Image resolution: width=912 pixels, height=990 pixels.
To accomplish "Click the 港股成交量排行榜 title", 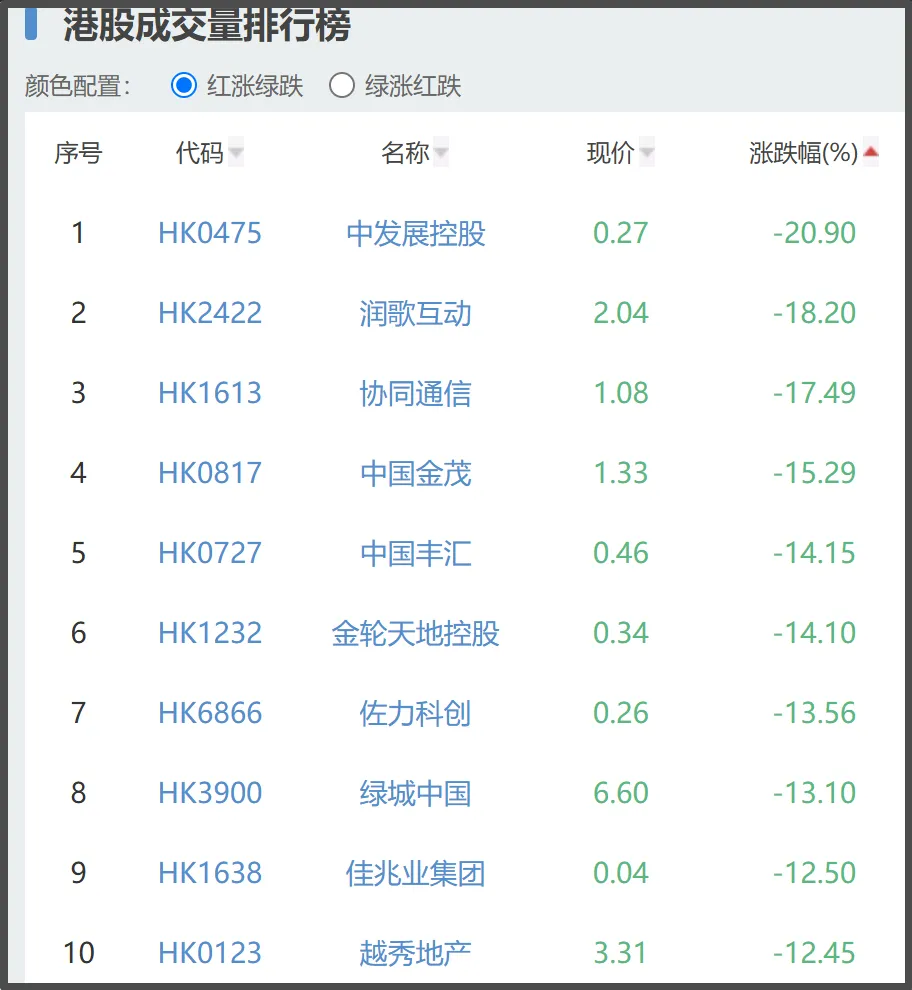I will pyautogui.click(x=207, y=25).
